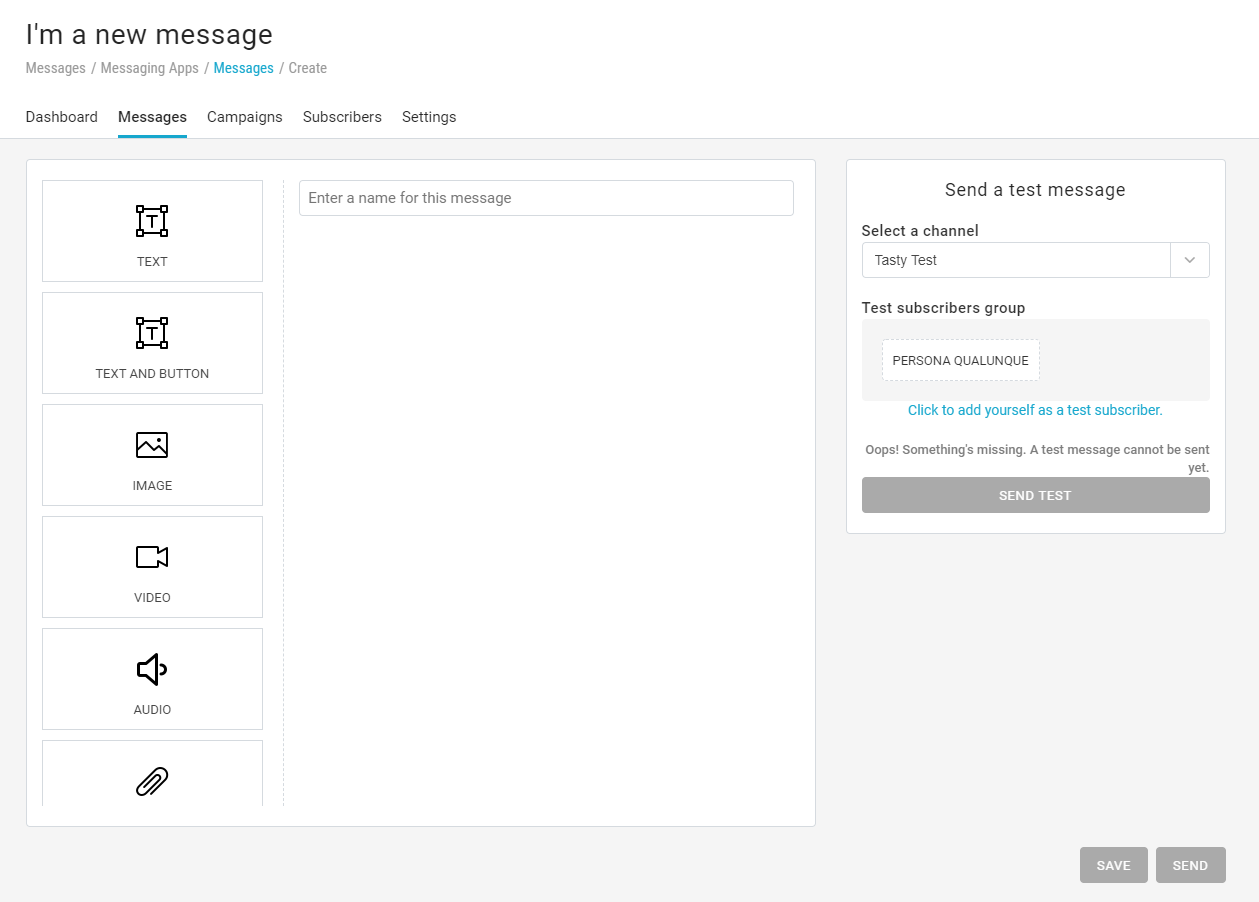
Task: Select the PERSONA QUALUNQUE subscriber tag
Action: [x=960, y=361]
